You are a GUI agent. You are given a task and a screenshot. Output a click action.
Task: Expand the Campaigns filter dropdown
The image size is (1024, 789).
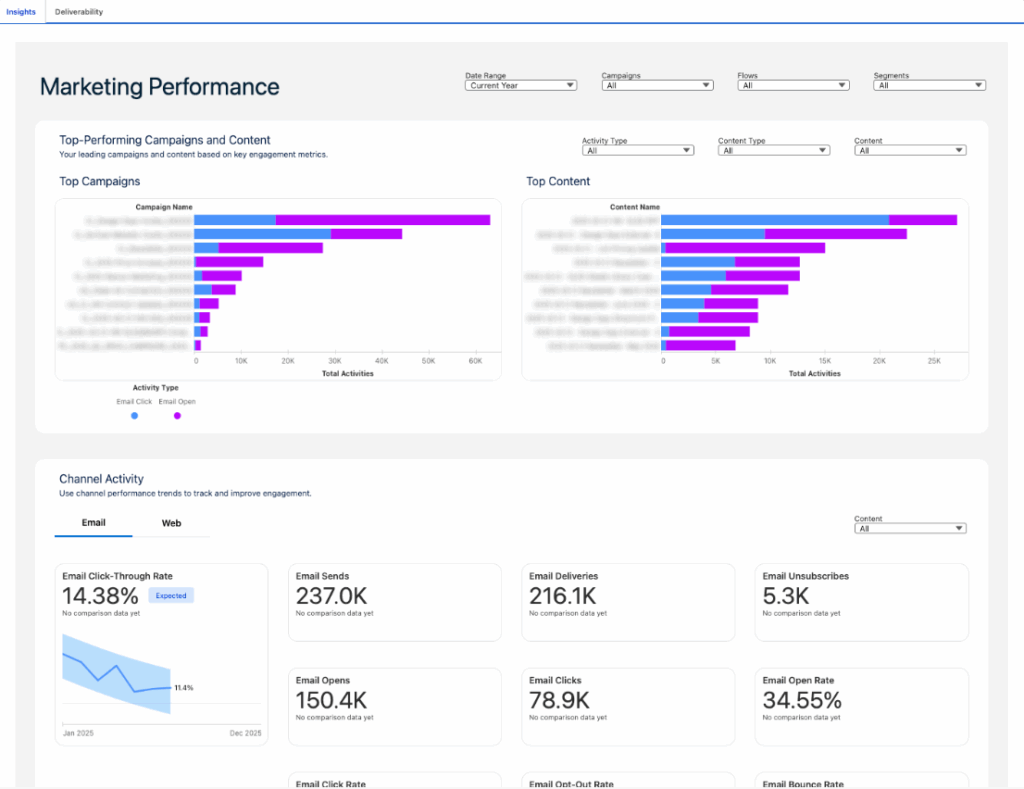[657, 85]
